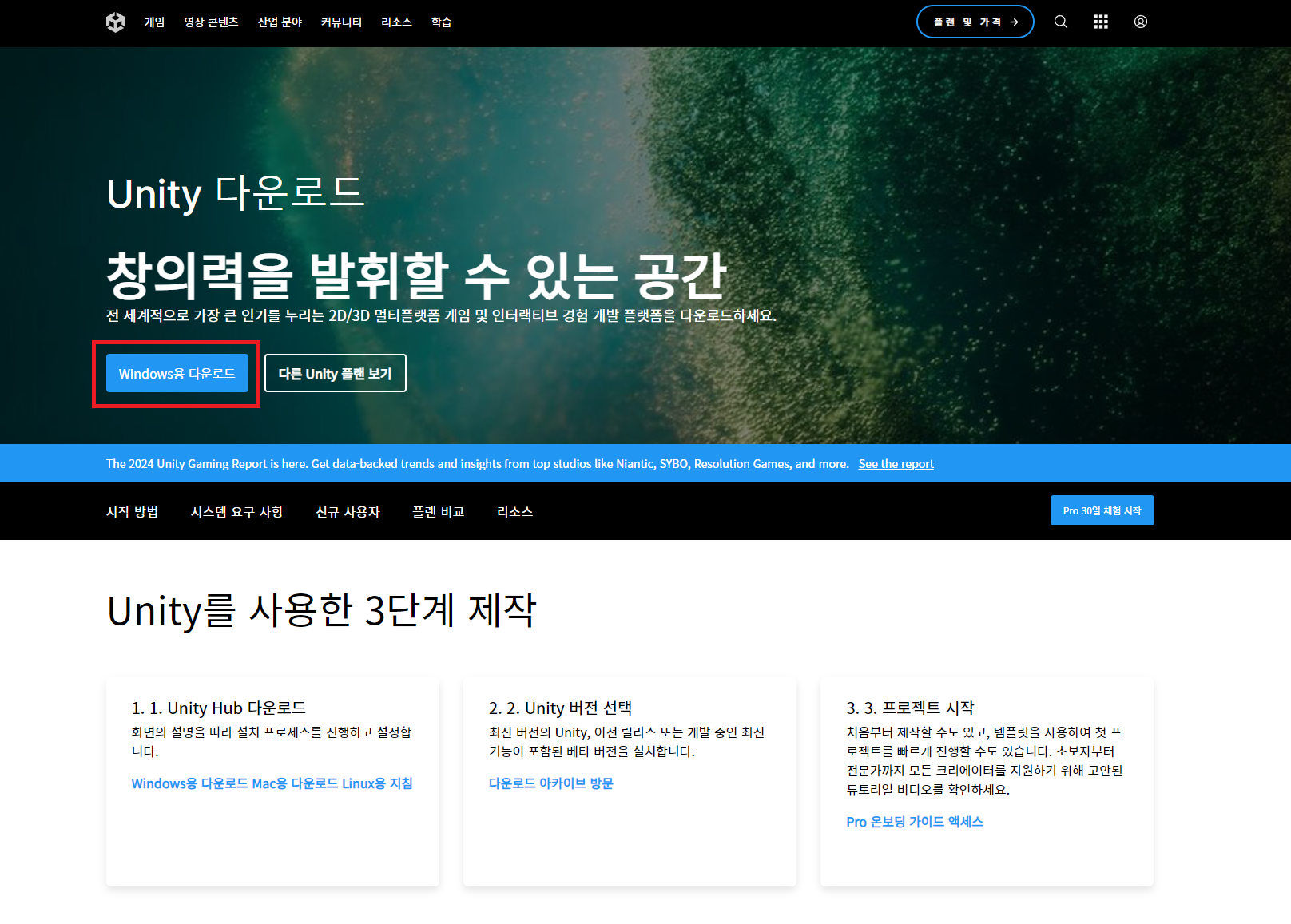Click the Linux용 지침 link
The width and height of the screenshot is (1291, 924).
(377, 783)
